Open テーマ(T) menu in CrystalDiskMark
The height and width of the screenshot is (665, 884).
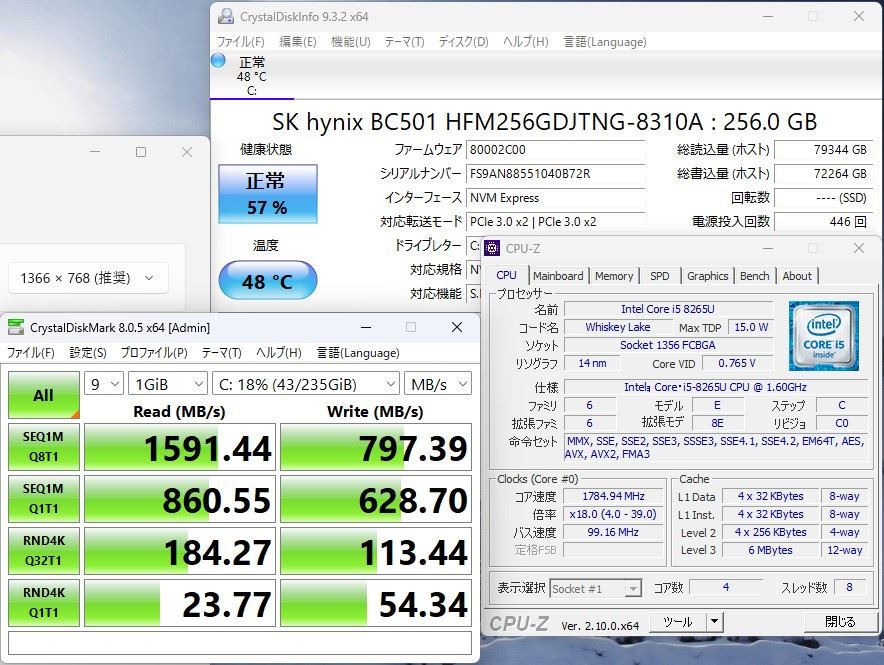click(x=222, y=353)
